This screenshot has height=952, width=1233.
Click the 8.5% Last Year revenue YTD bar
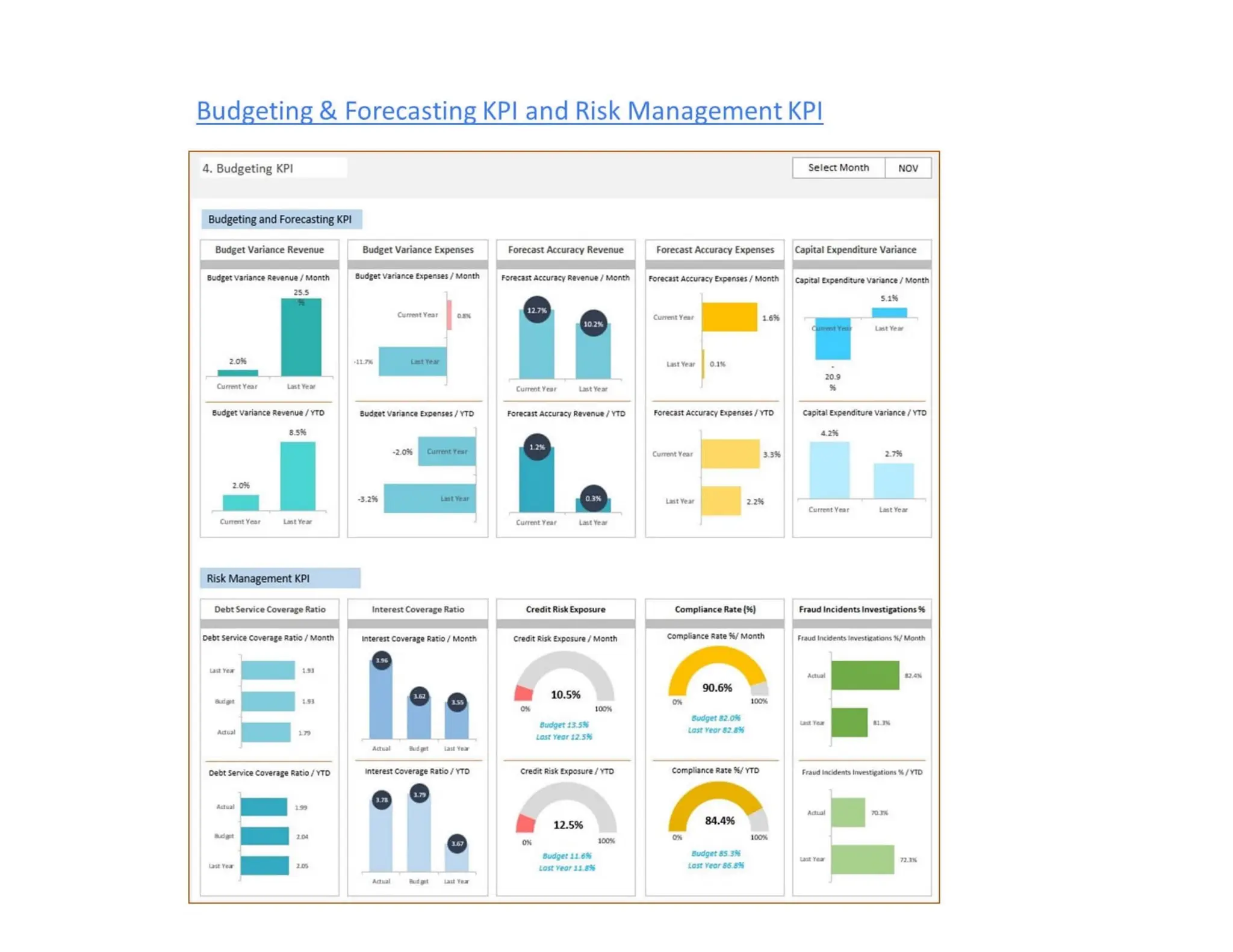pos(297,476)
